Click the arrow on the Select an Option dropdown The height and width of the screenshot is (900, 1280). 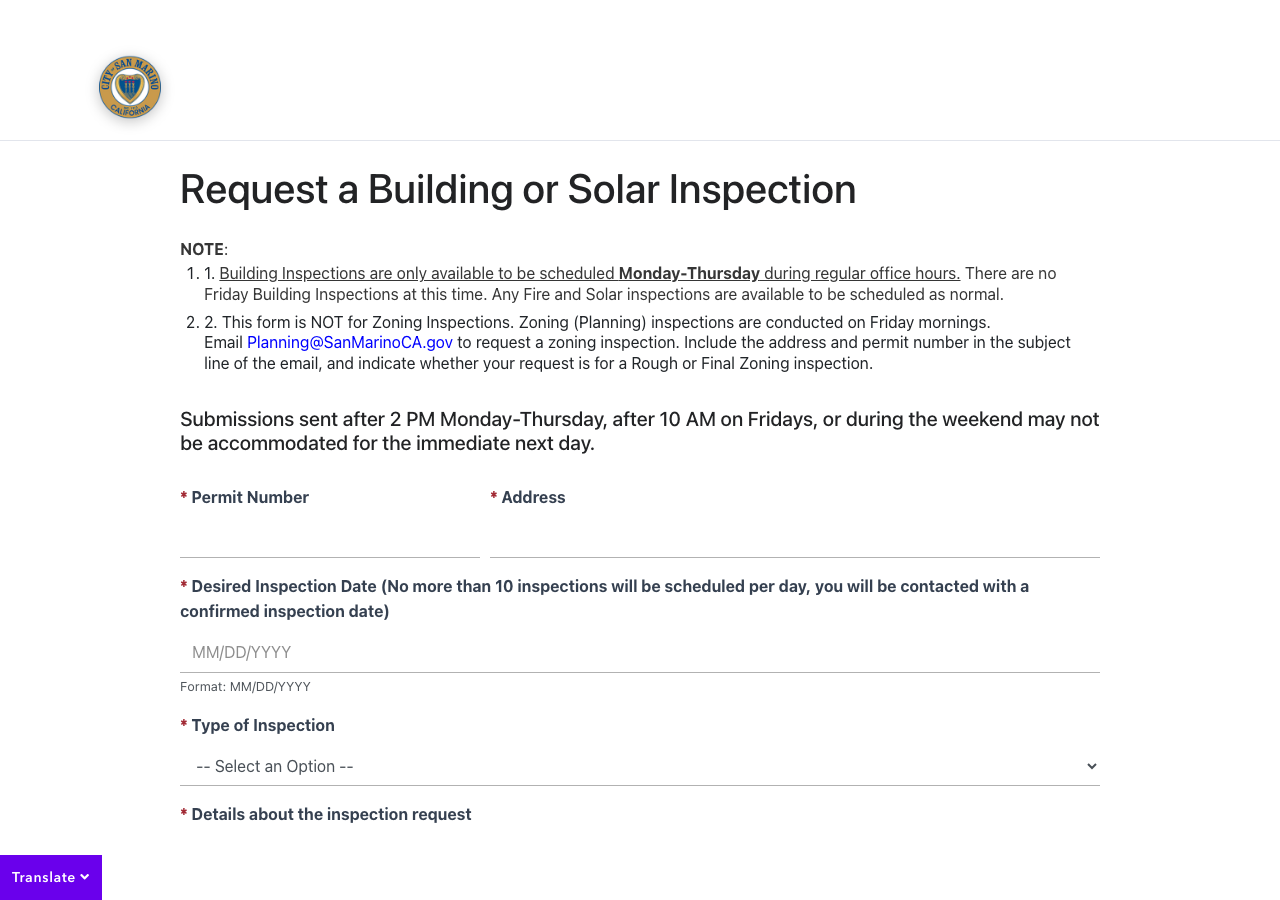point(1091,766)
